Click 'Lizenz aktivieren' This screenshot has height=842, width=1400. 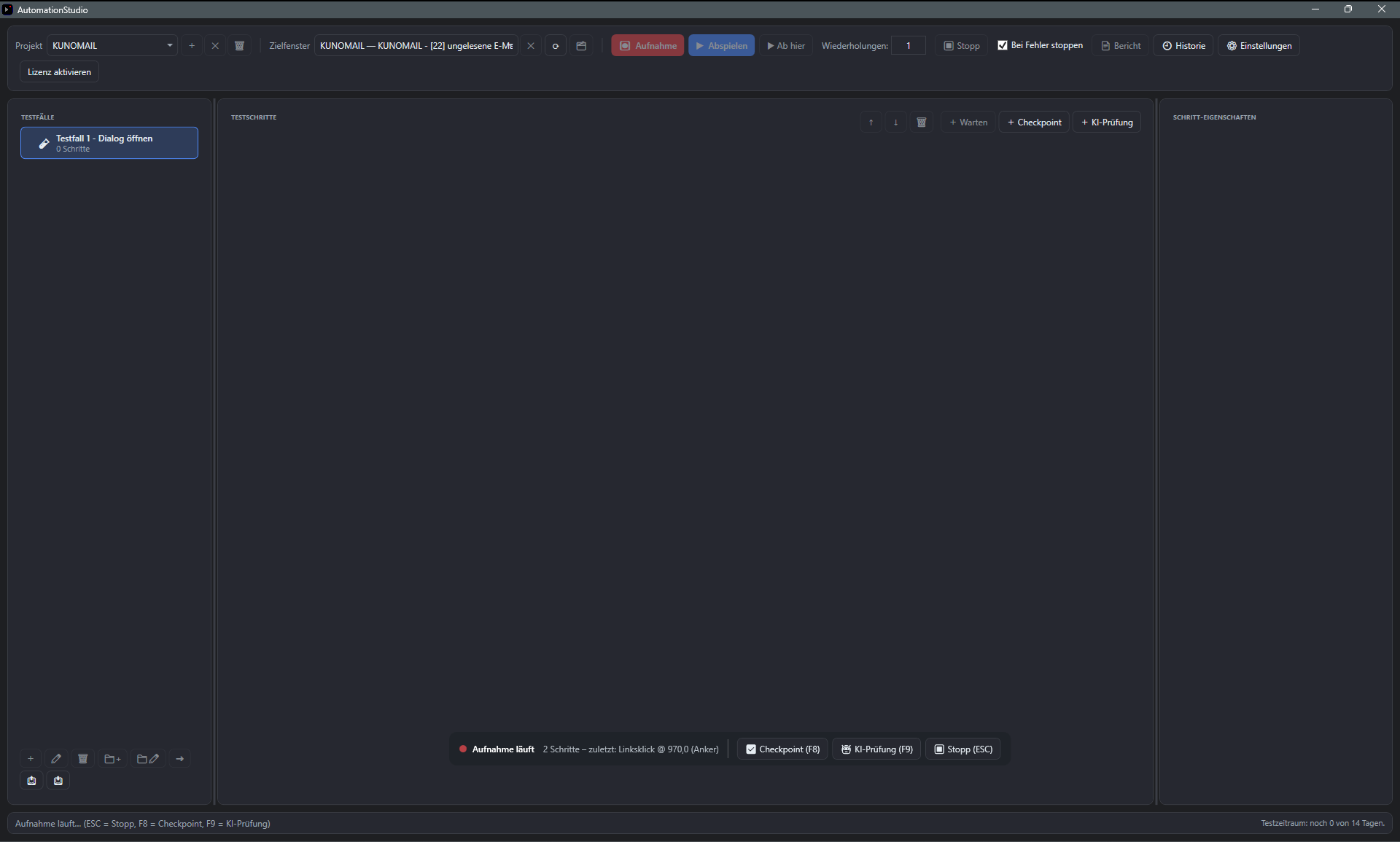(x=59, y=72)
